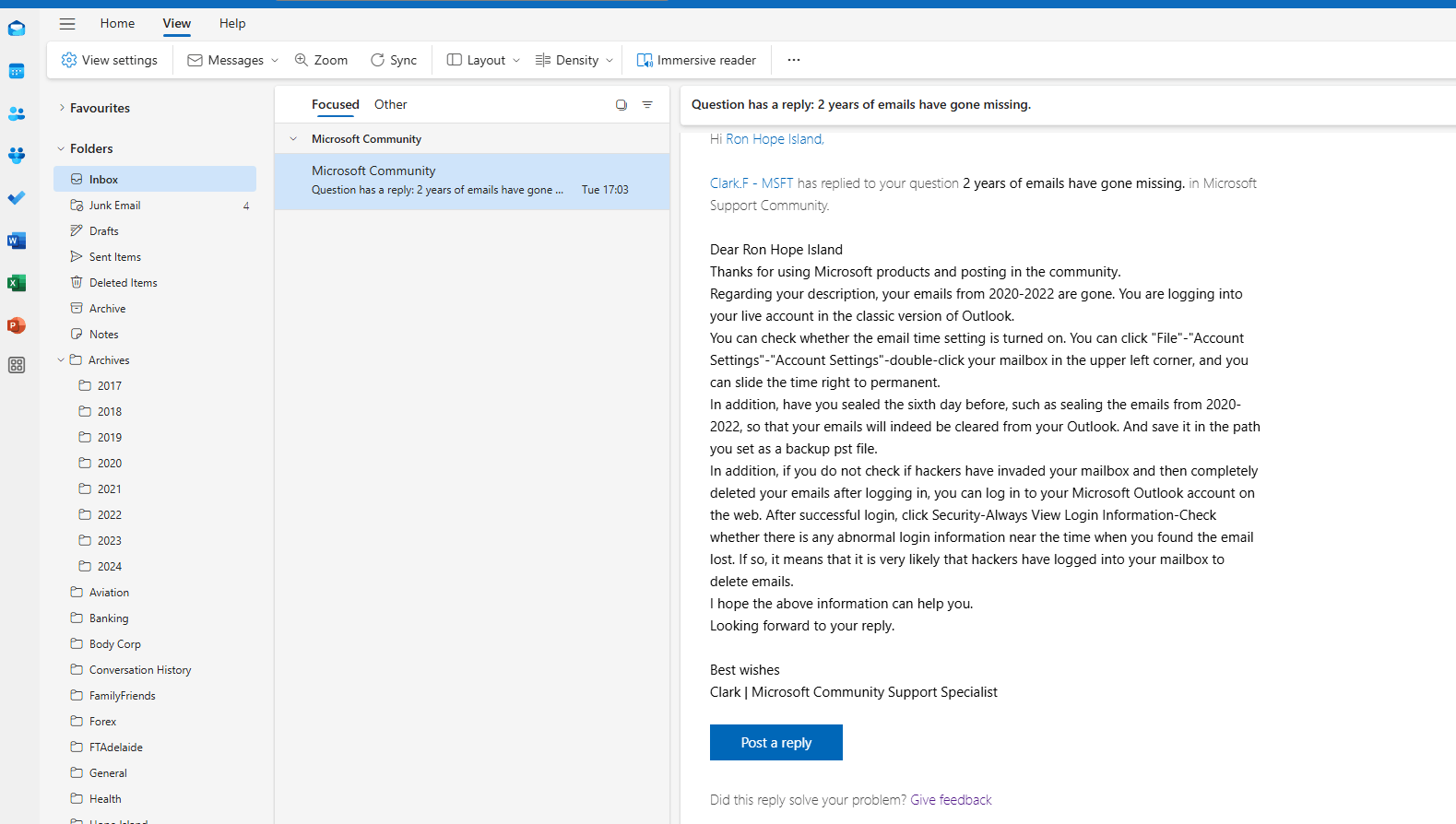1456x824 pixels.
Task: Select Microsoft Community email from Tue 17:03
Action: 472,181
